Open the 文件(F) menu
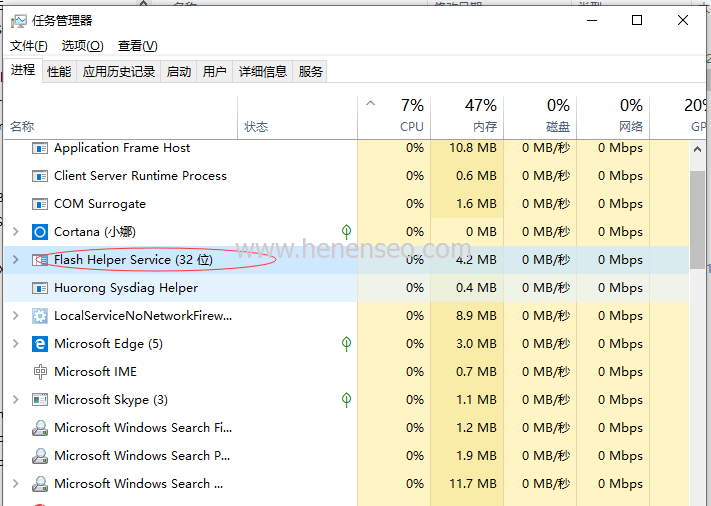 (29, 46)
